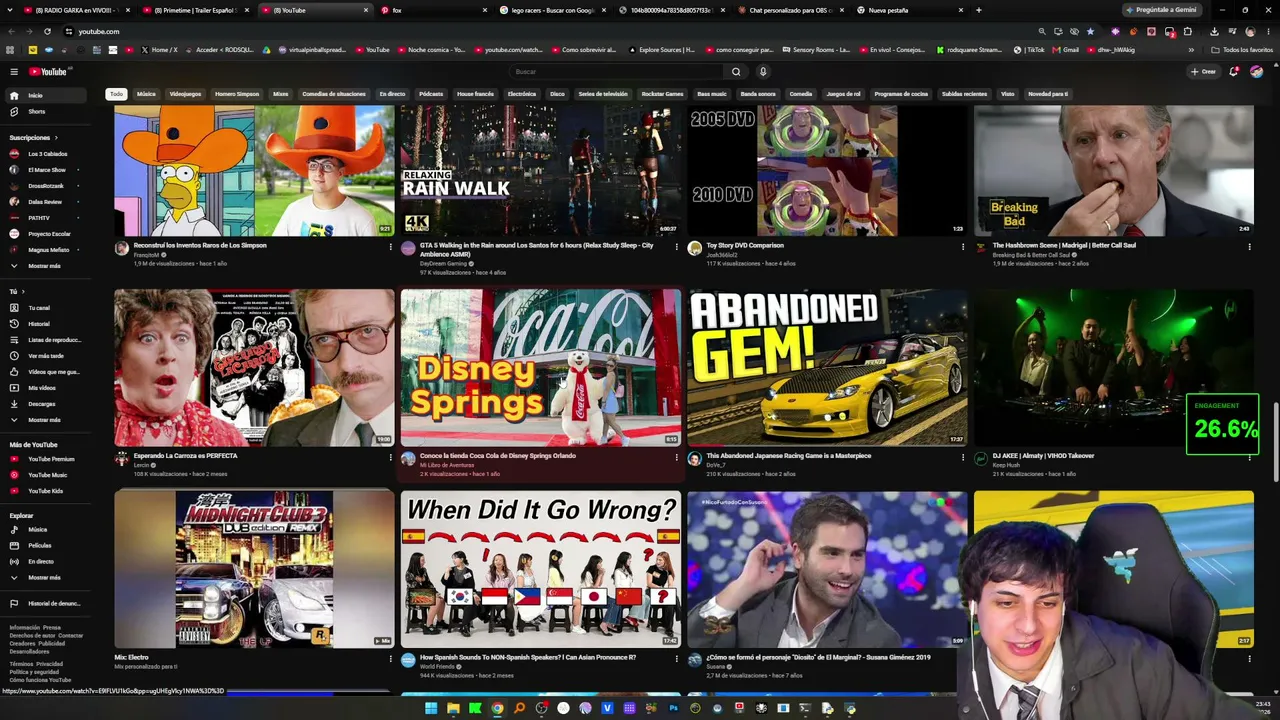Show hidden bookmarks with the overflow chevron
The image size is (1280, 720).
(x=1191, y=50)
